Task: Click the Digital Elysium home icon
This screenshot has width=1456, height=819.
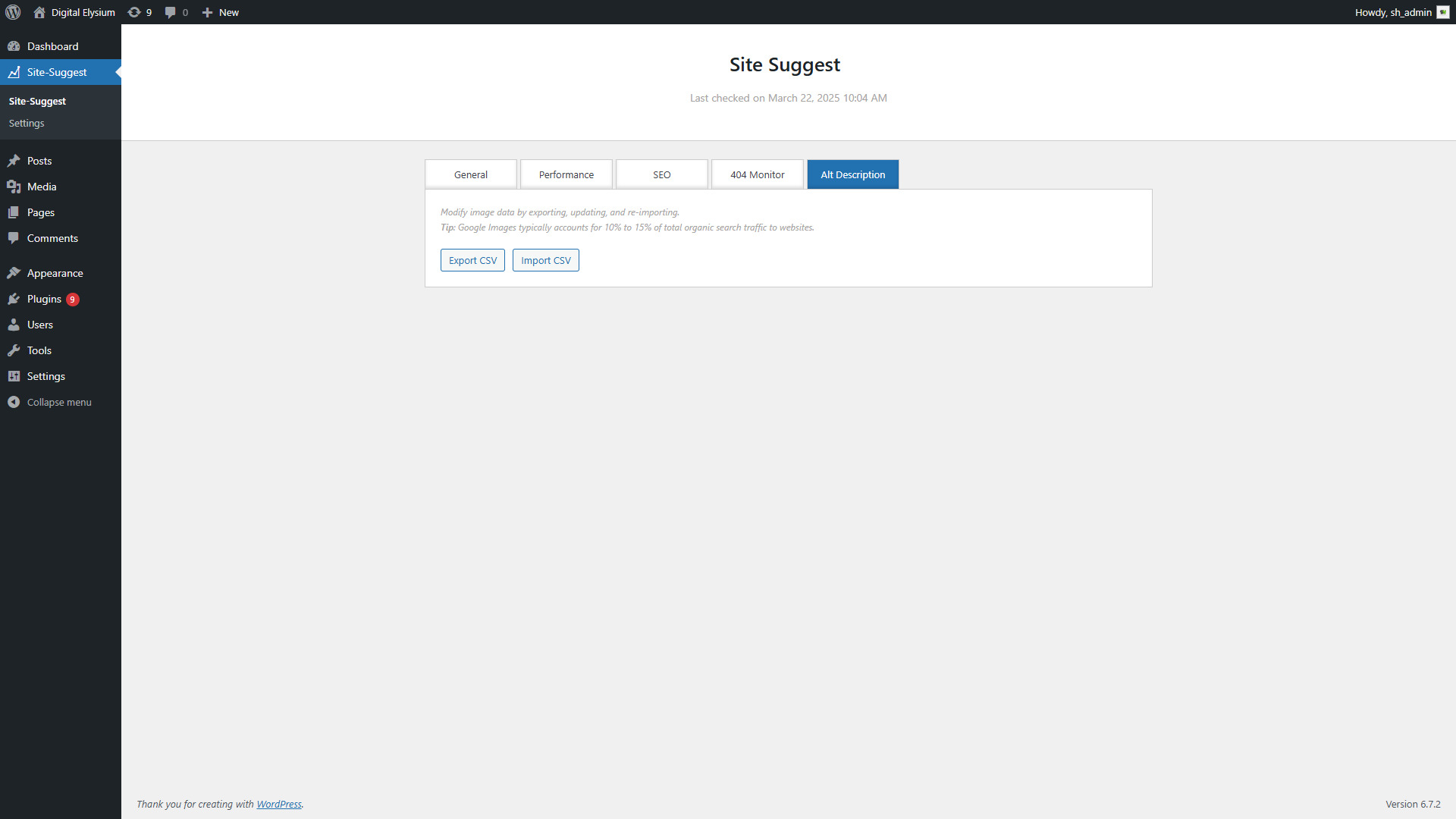Action: [x=39, y=12]
